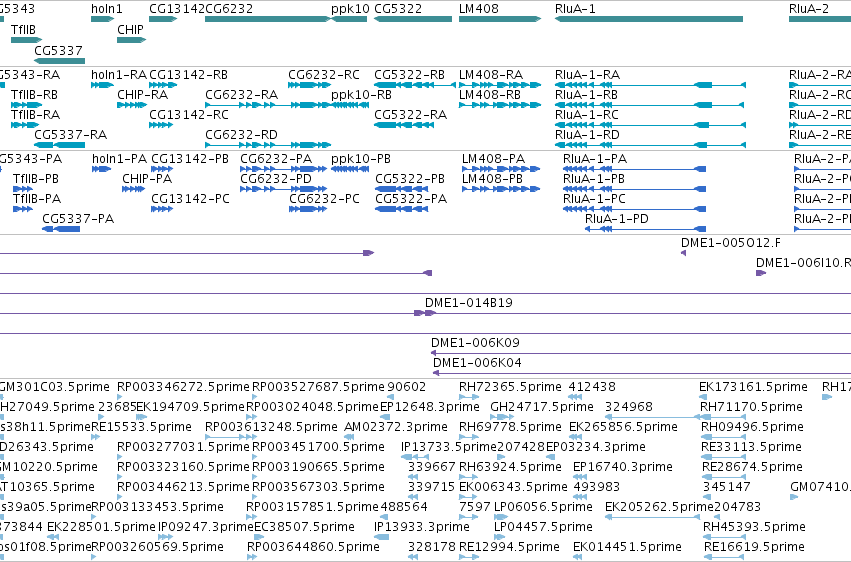Click the CG5337-RA transcript label

[71, 135]
